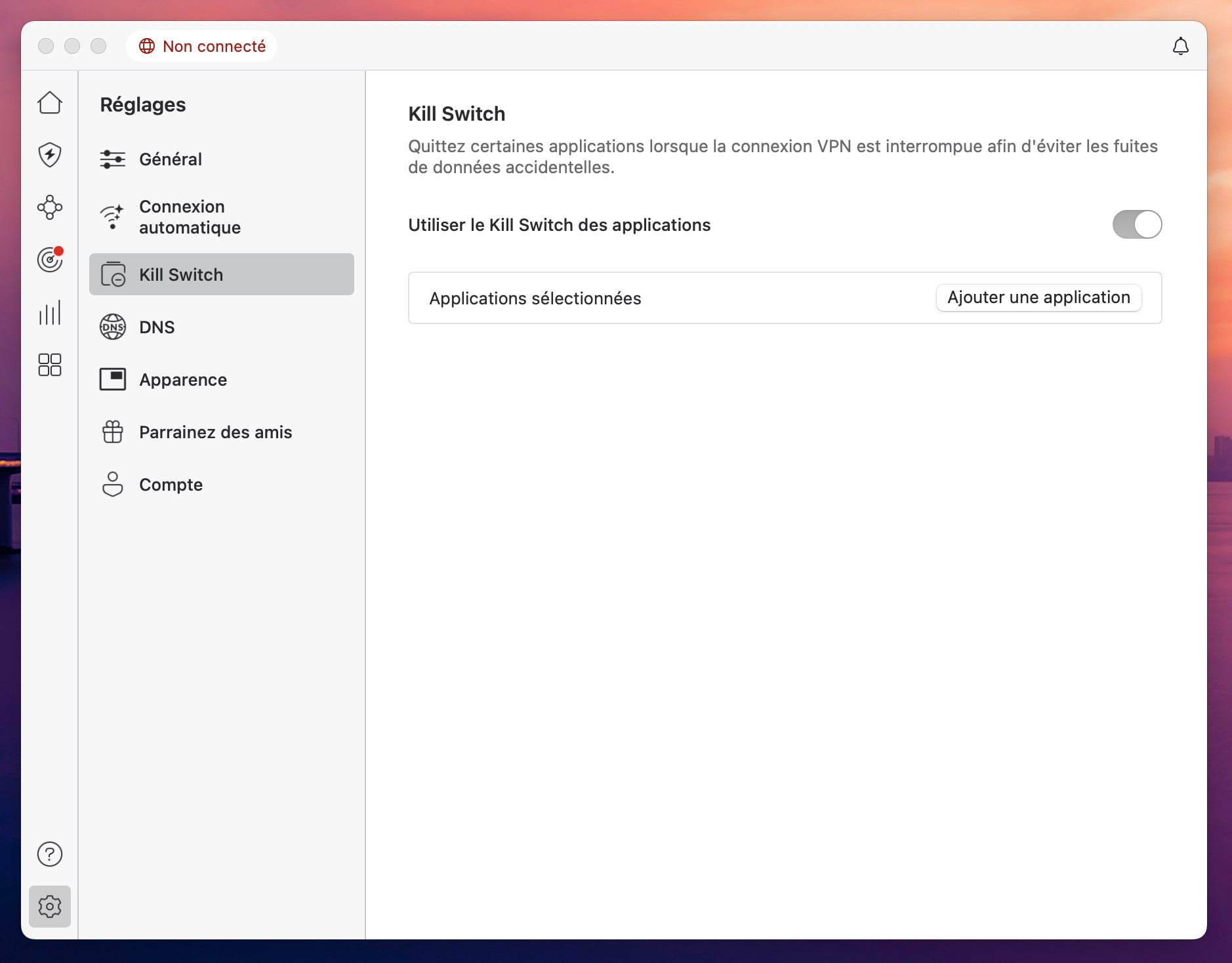Image resolution: width=1232 pixels, height=963 pixels.
Task: Click the settings gear icon
Action: [50, 907]
